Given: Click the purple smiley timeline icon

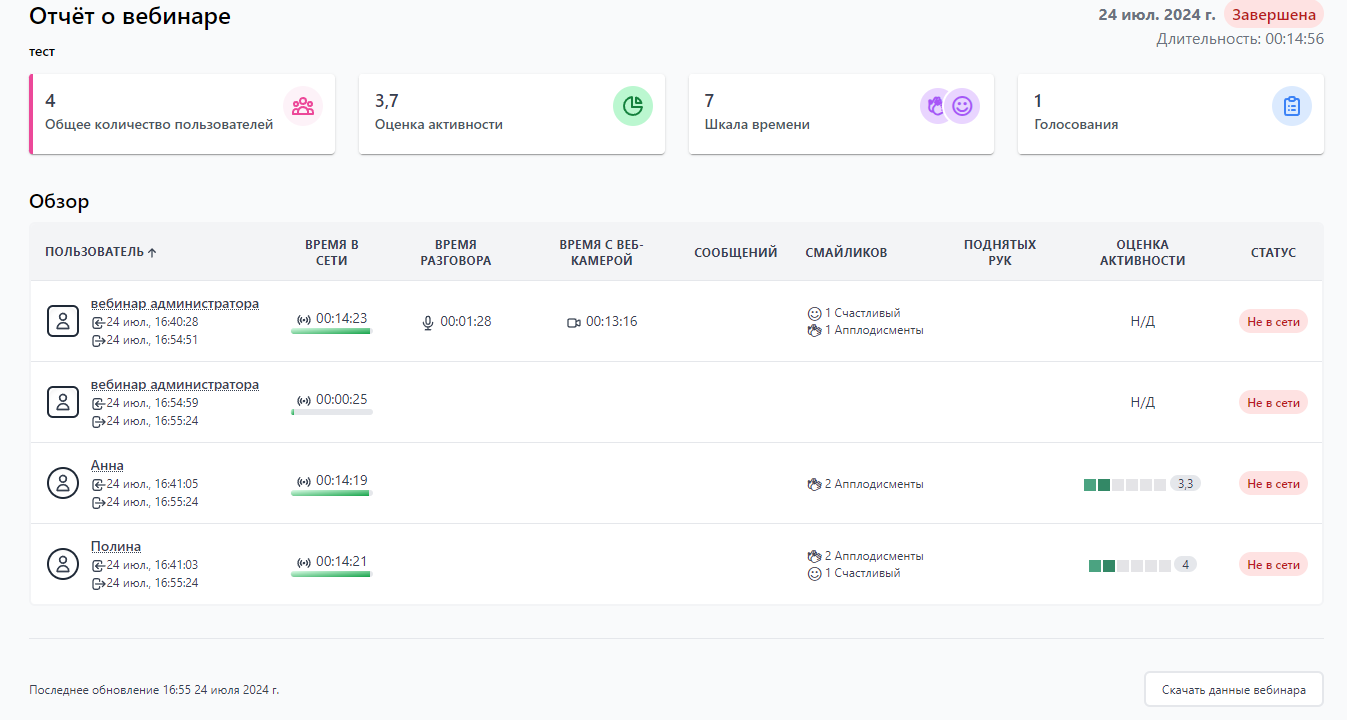Looking at the screenshot, I should coord(962,106).
